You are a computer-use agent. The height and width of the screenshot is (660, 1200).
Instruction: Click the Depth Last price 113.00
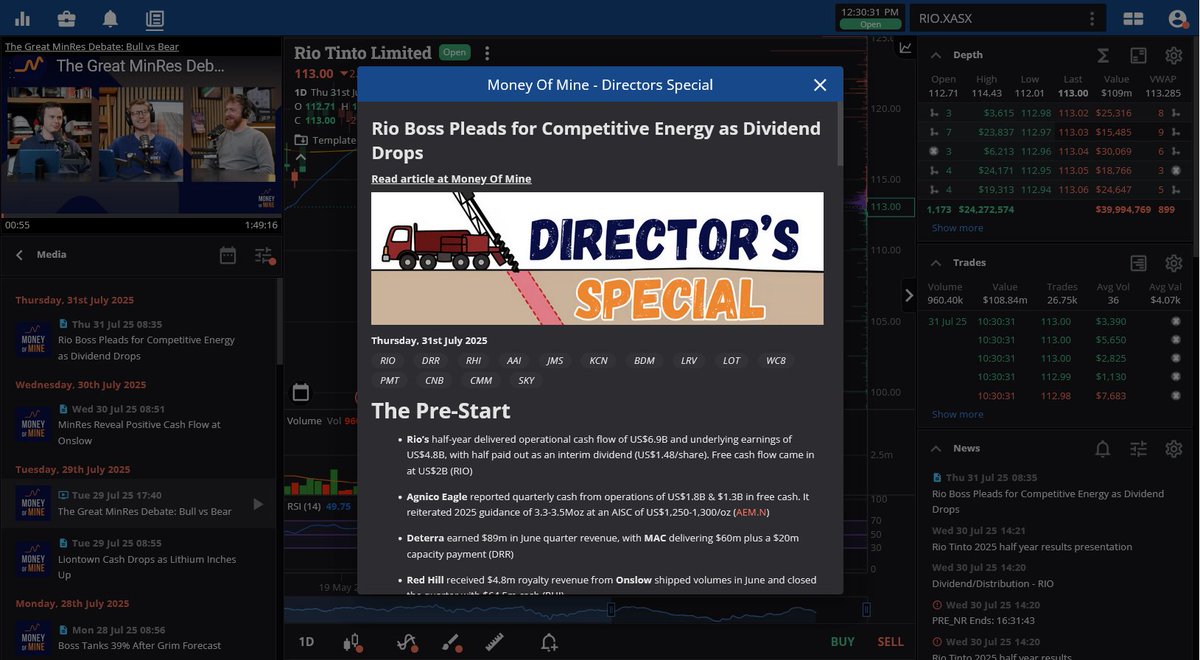(x=1074, y=93)
